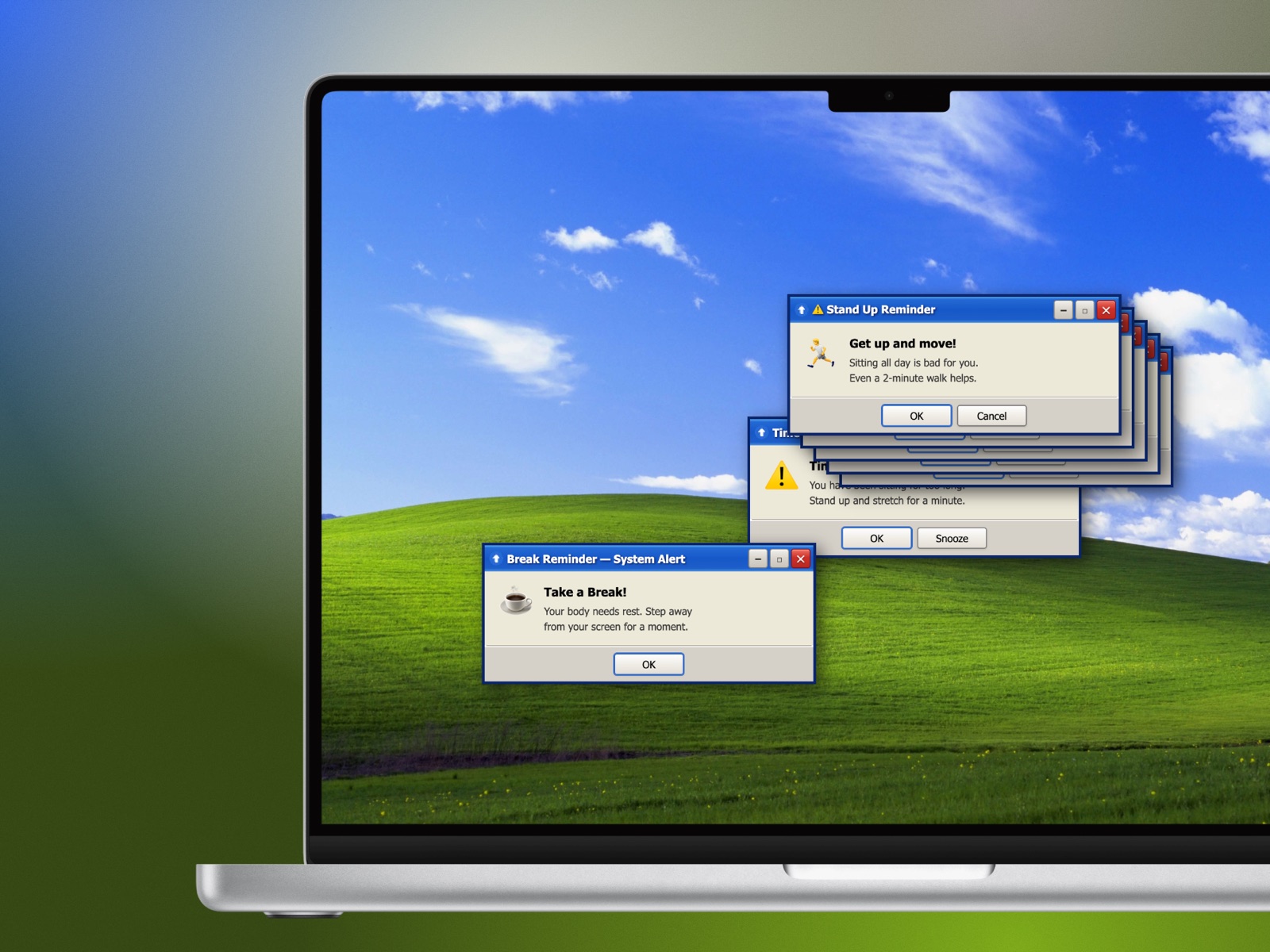Image resolution: width=1270 pixels, height=952 pixels.
Task: Click the "from your screen for a moment." line
Action: 616,627
